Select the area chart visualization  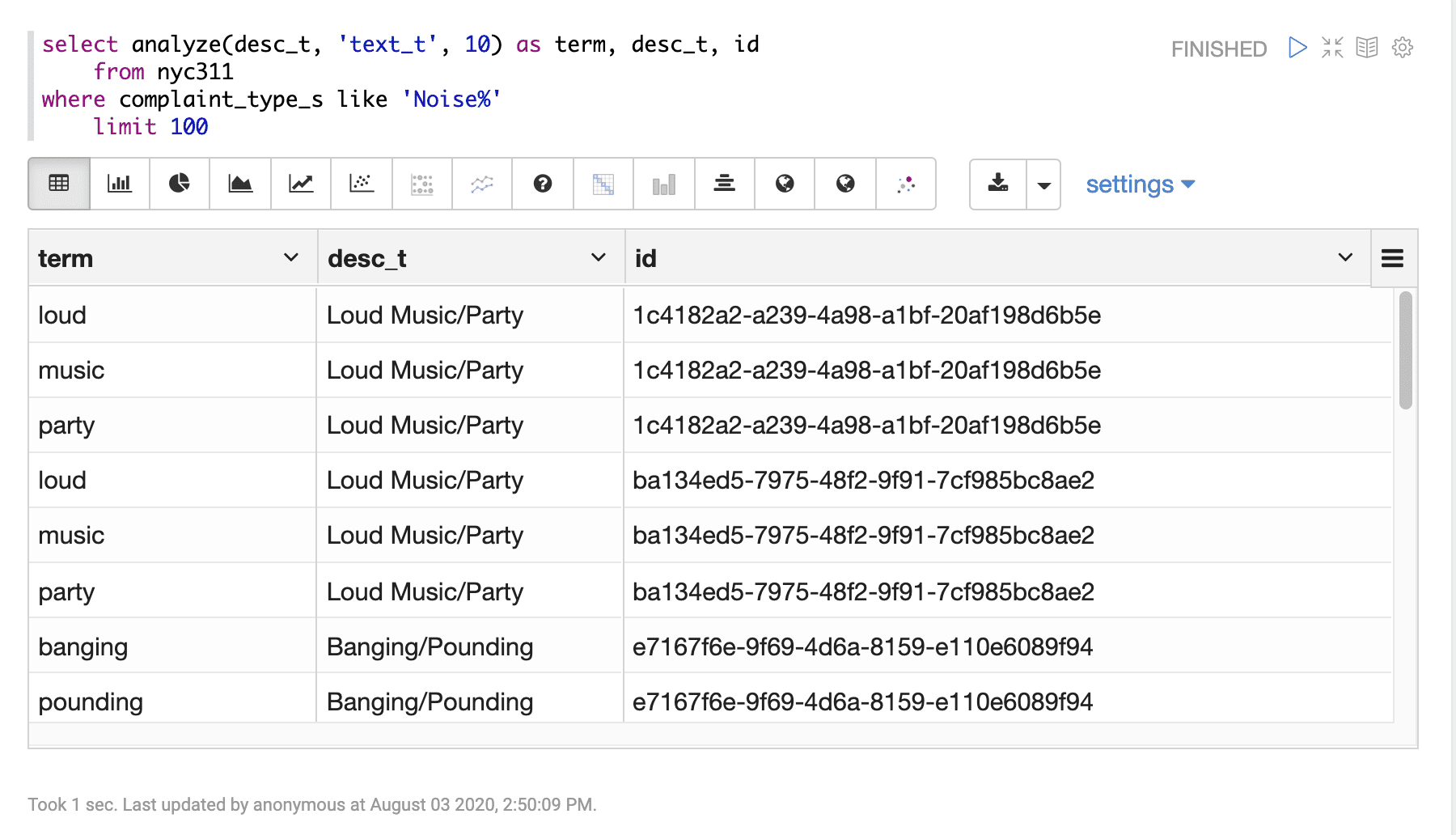point(239,184)
